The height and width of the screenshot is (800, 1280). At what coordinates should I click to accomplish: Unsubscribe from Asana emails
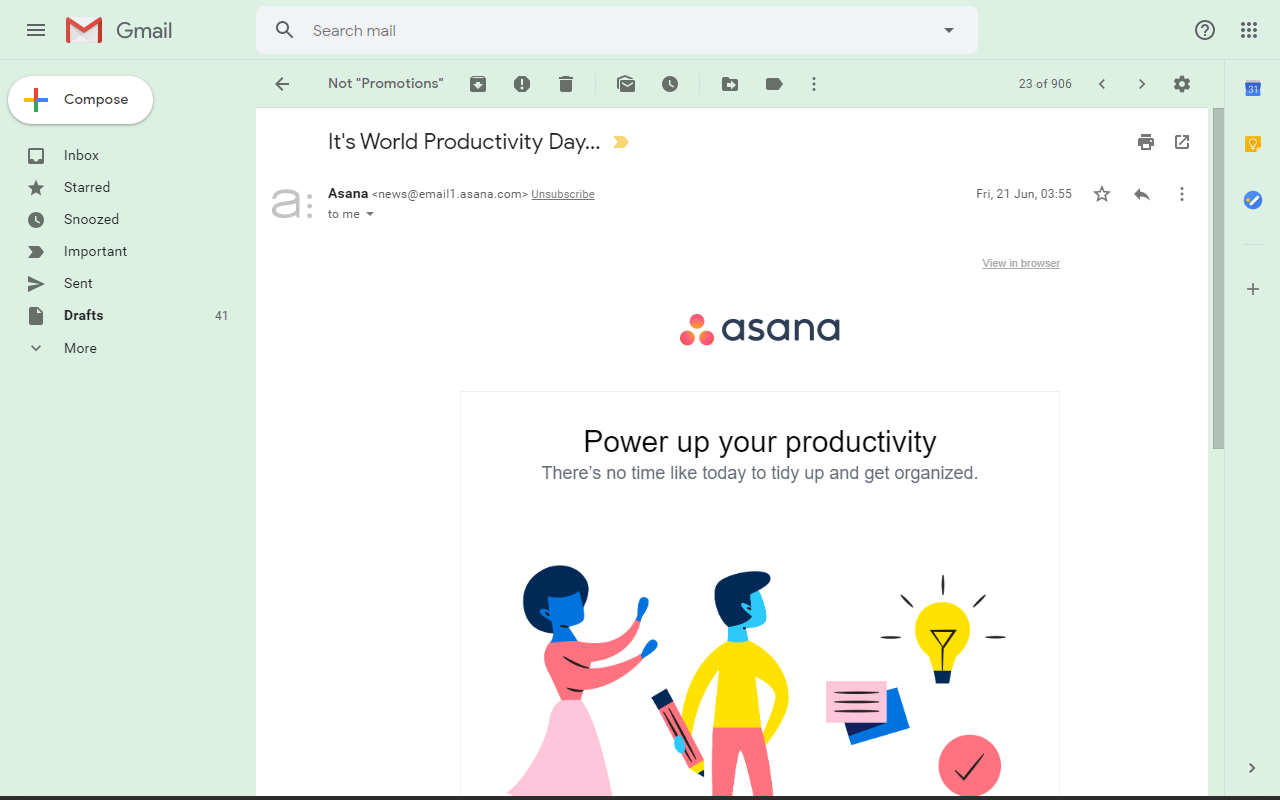pos(562,194)
